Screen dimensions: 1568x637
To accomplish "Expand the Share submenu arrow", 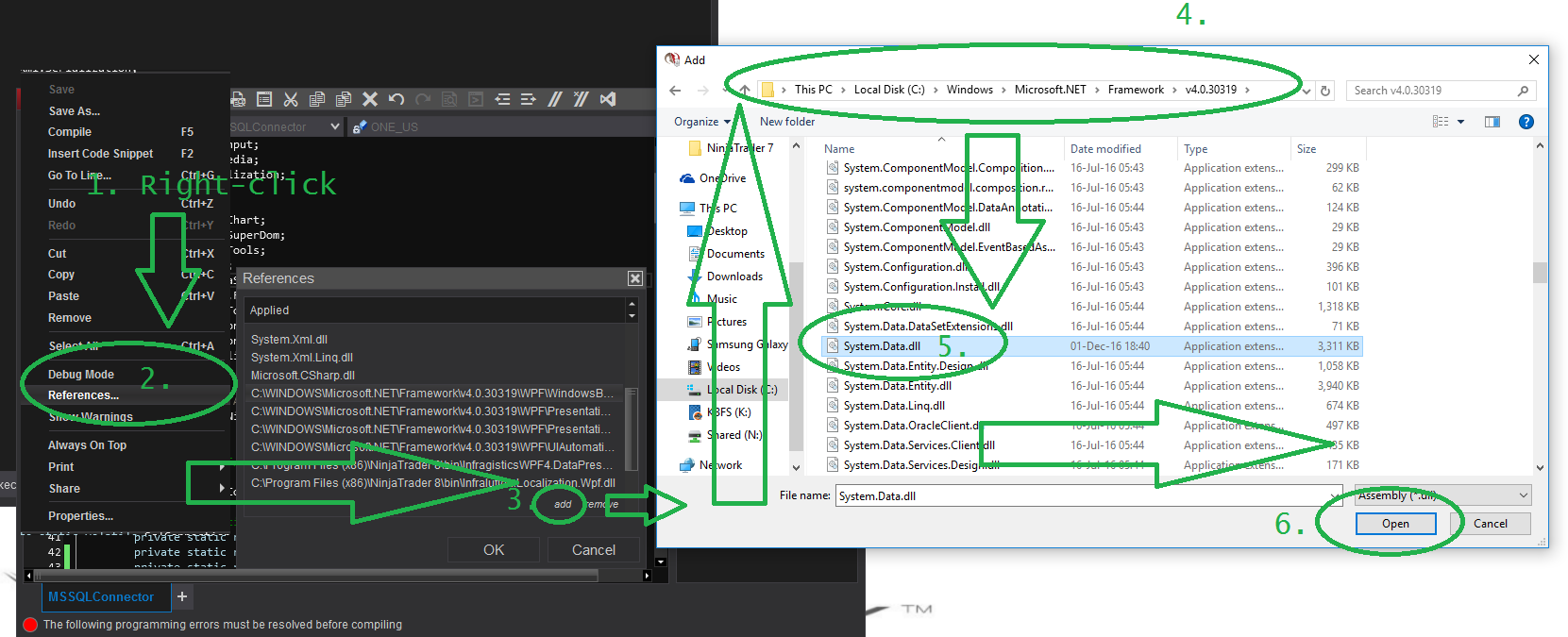I will 222,488.
